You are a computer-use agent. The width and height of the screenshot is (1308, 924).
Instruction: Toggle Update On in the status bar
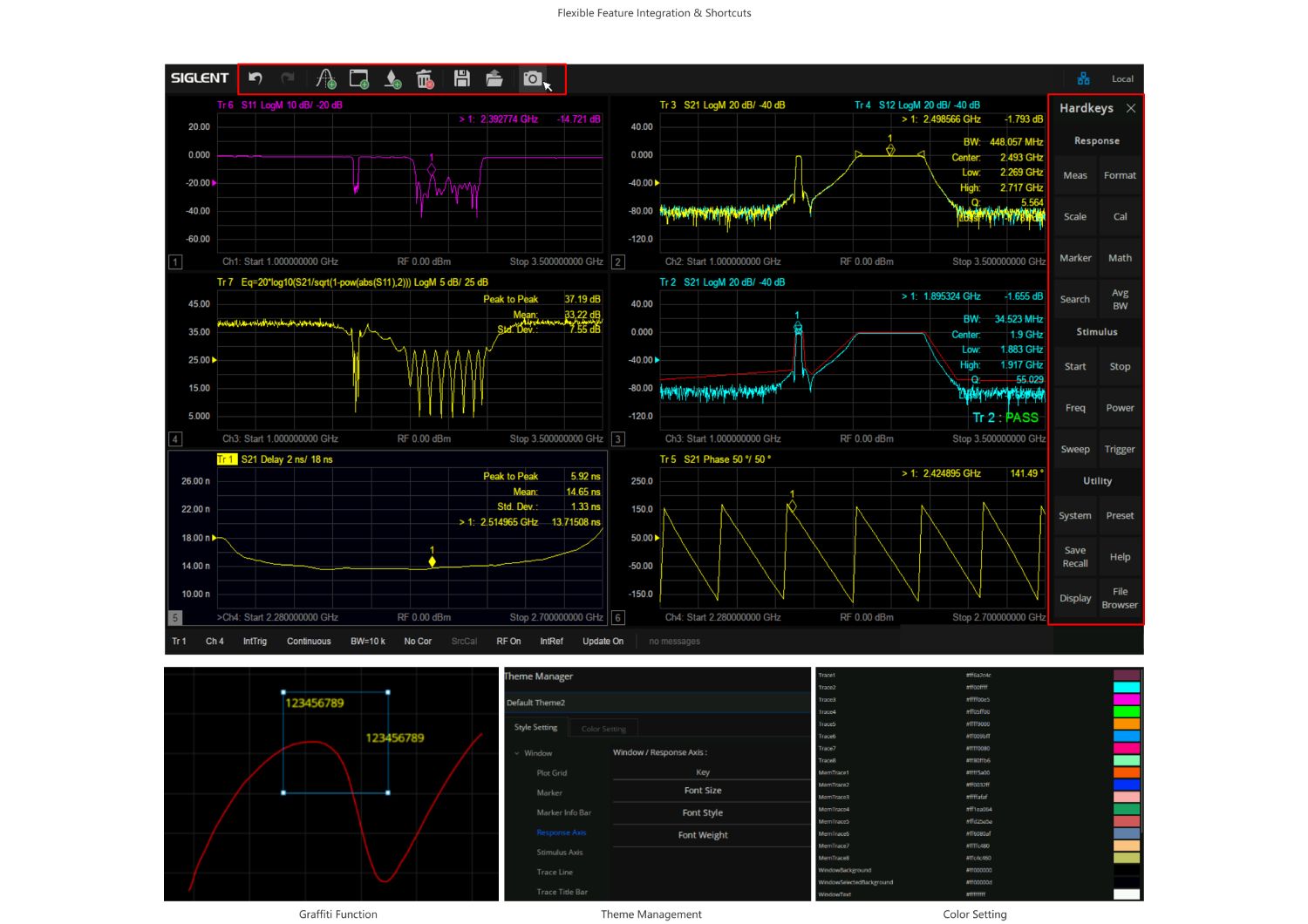[x=603, y=642]
